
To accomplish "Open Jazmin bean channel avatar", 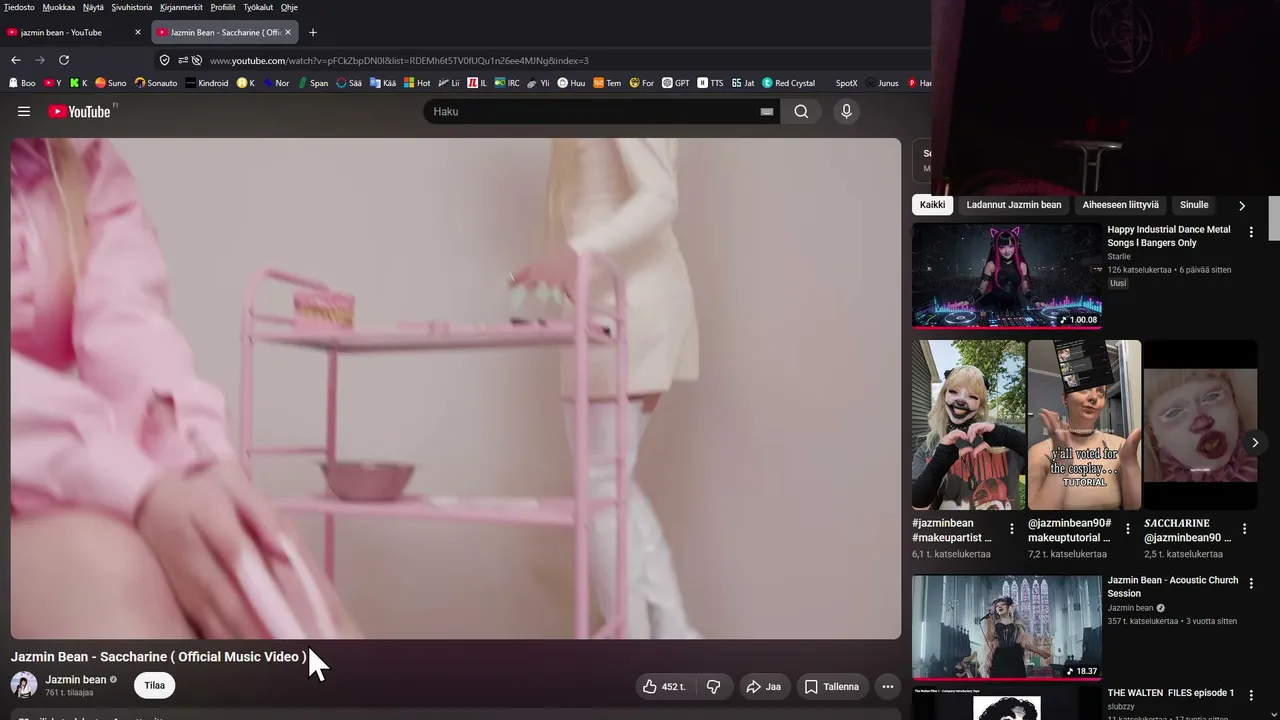I will [x=24, y=685].
